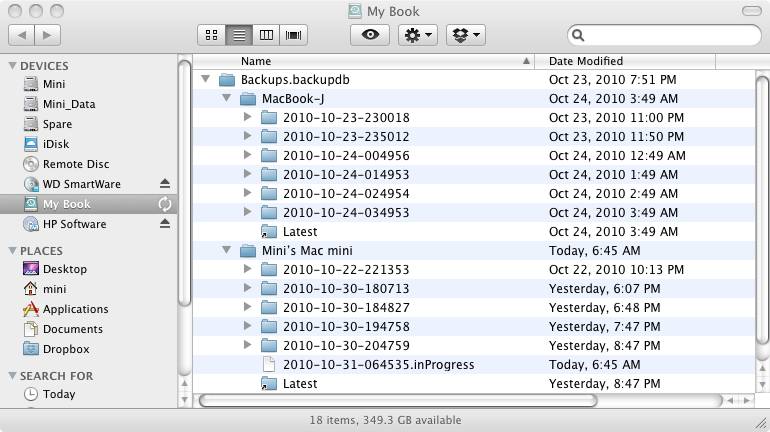The image size is (770, 432).
Task: Collapse the SEARCH FOR section
Action: coord(12,376)
